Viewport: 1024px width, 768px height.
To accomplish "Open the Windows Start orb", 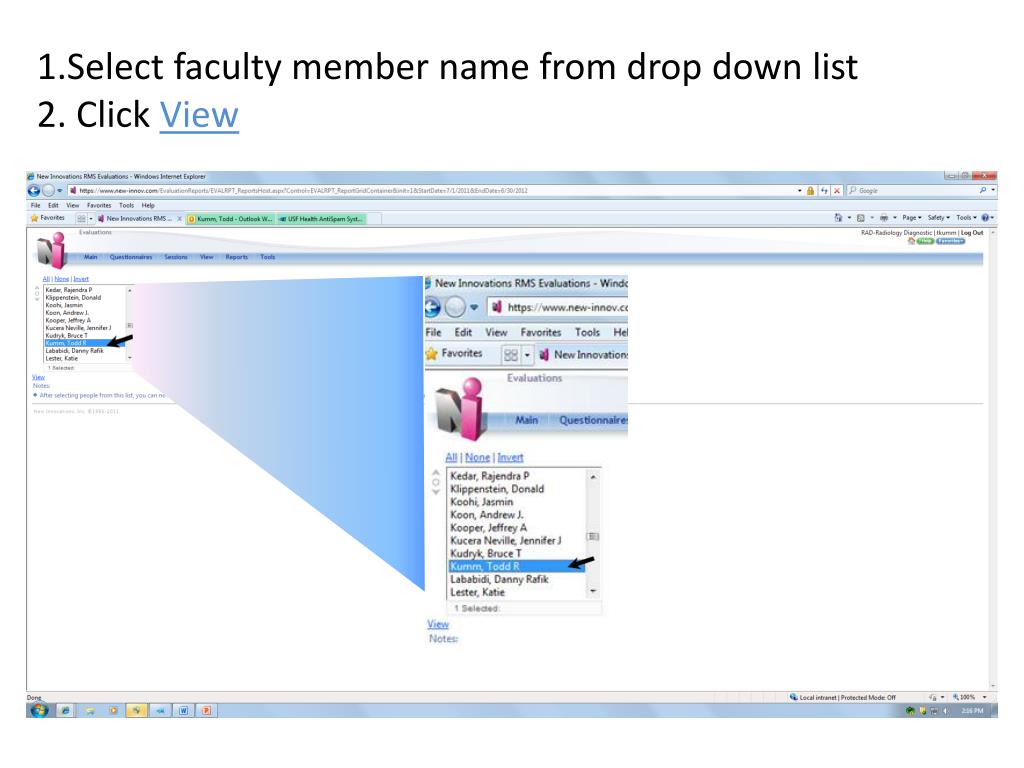I will (x=39, y=711).
